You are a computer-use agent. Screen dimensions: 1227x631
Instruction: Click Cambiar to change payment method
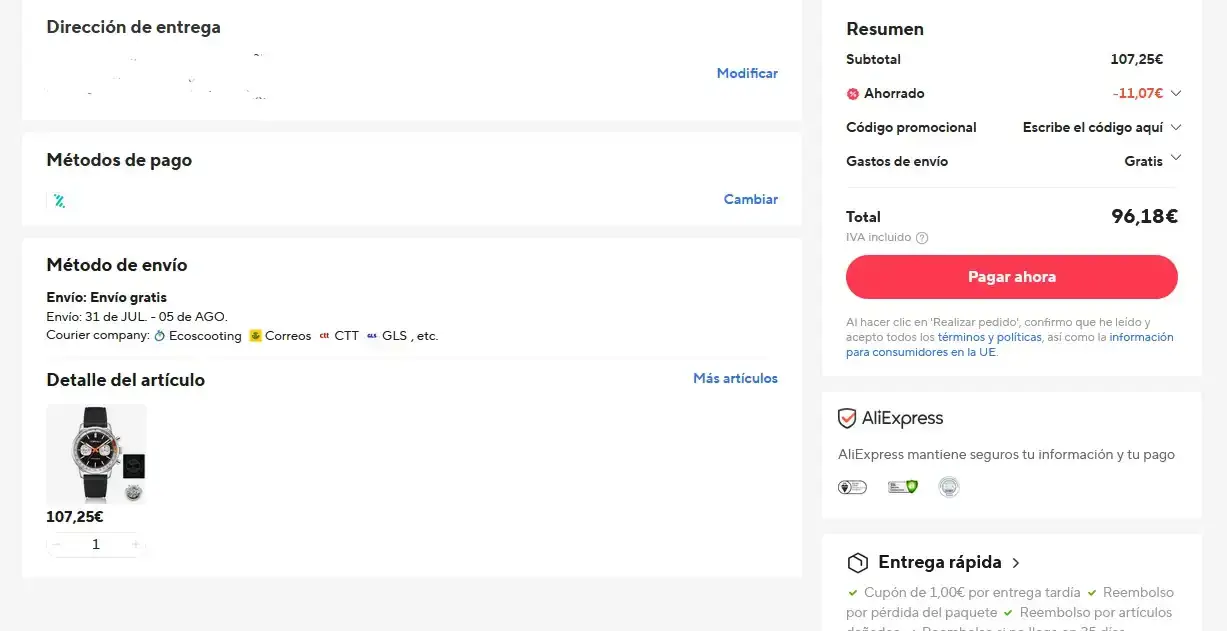pyautogui.click(x=750, y=199)
